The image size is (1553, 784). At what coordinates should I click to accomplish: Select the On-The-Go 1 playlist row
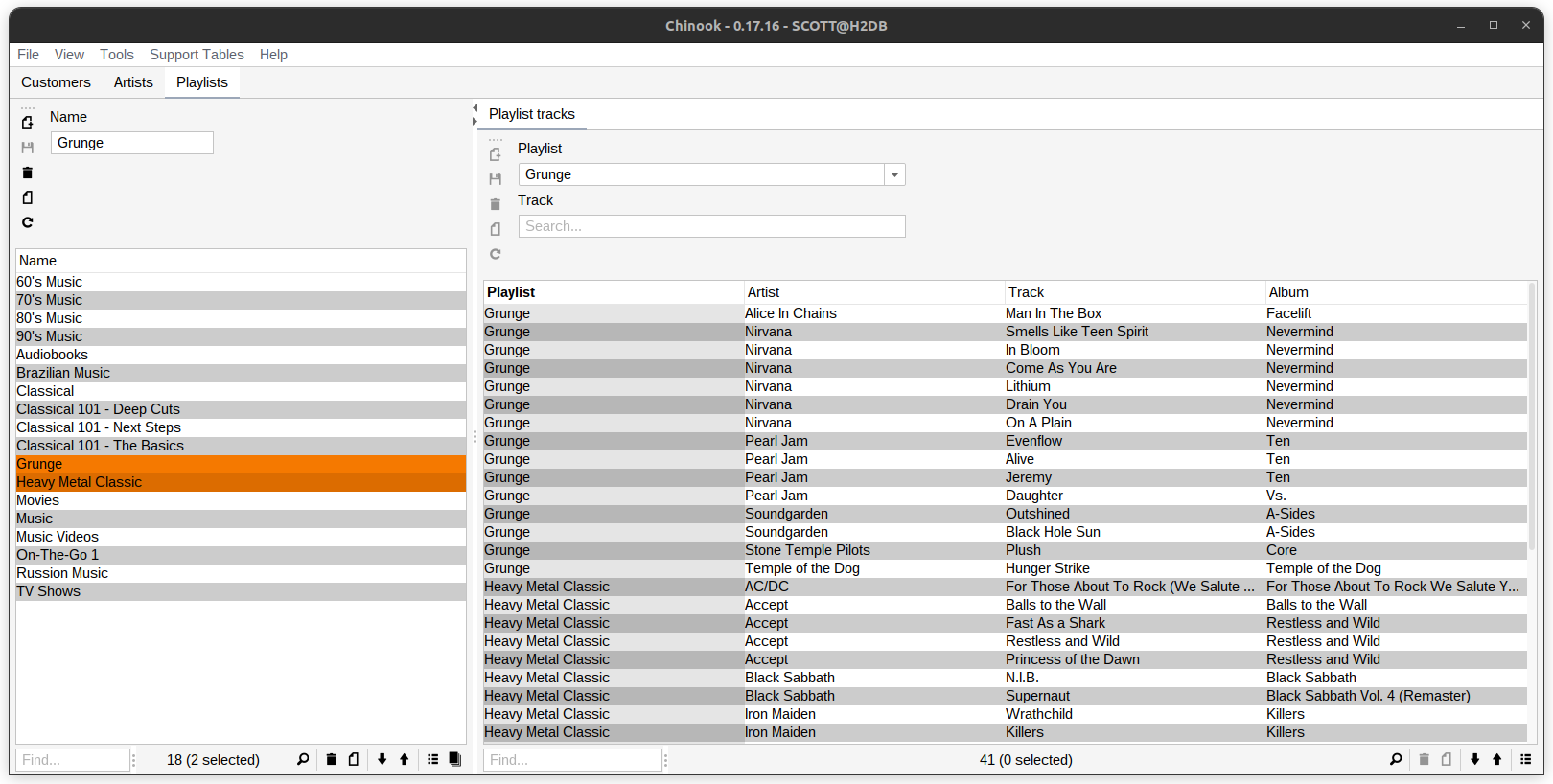click(241, 555)
